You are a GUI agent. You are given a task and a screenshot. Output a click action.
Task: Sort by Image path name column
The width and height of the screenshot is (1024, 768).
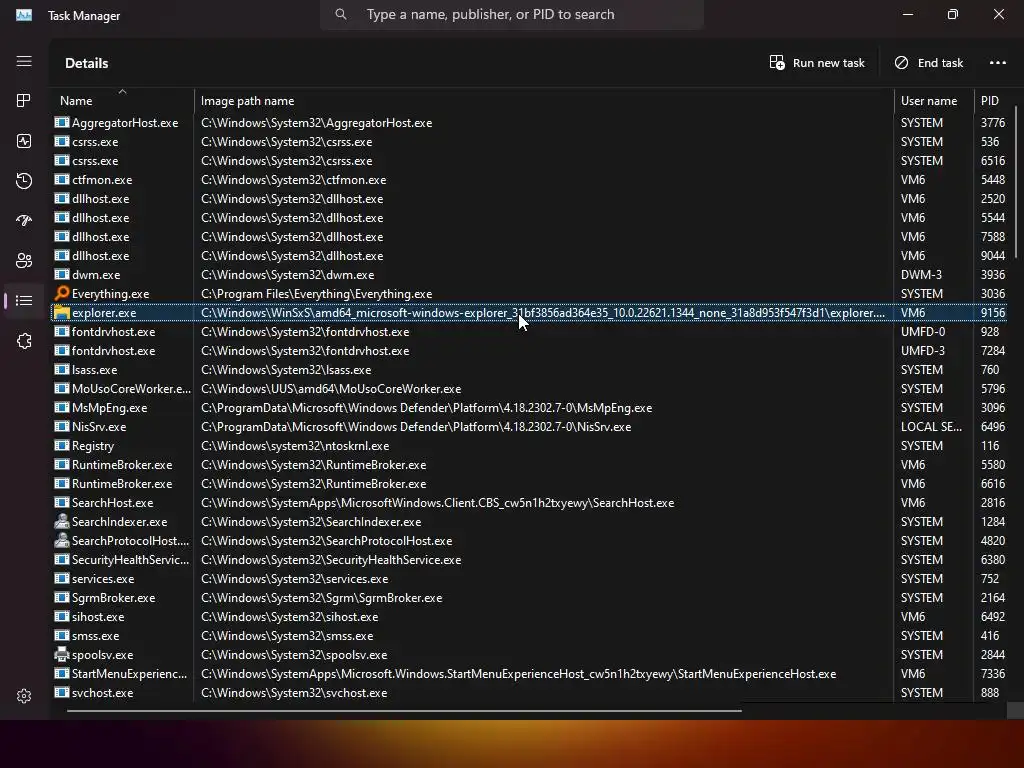(x=544, y=101)
